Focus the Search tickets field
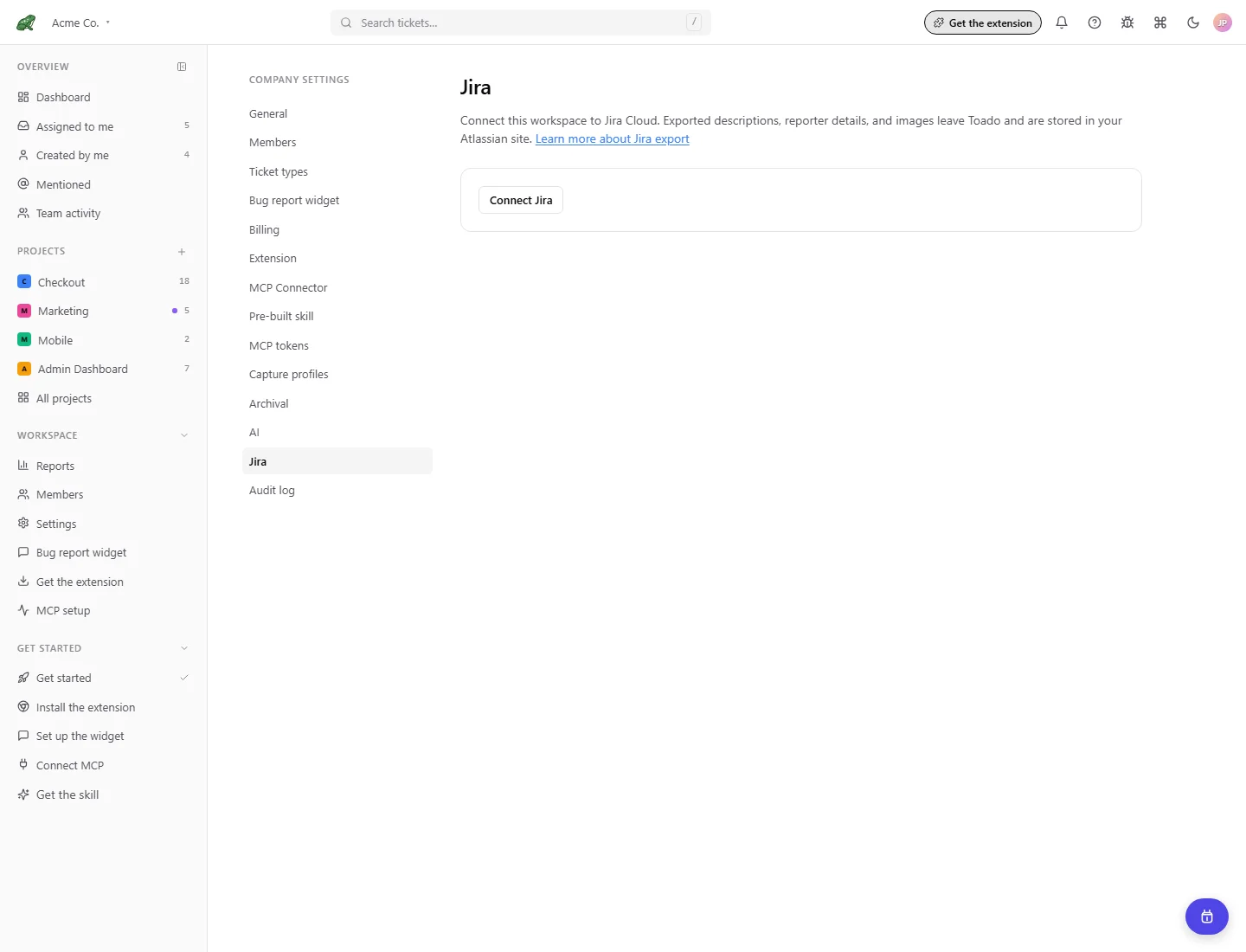The image size is (1246, 952). [x=521, y=23]
